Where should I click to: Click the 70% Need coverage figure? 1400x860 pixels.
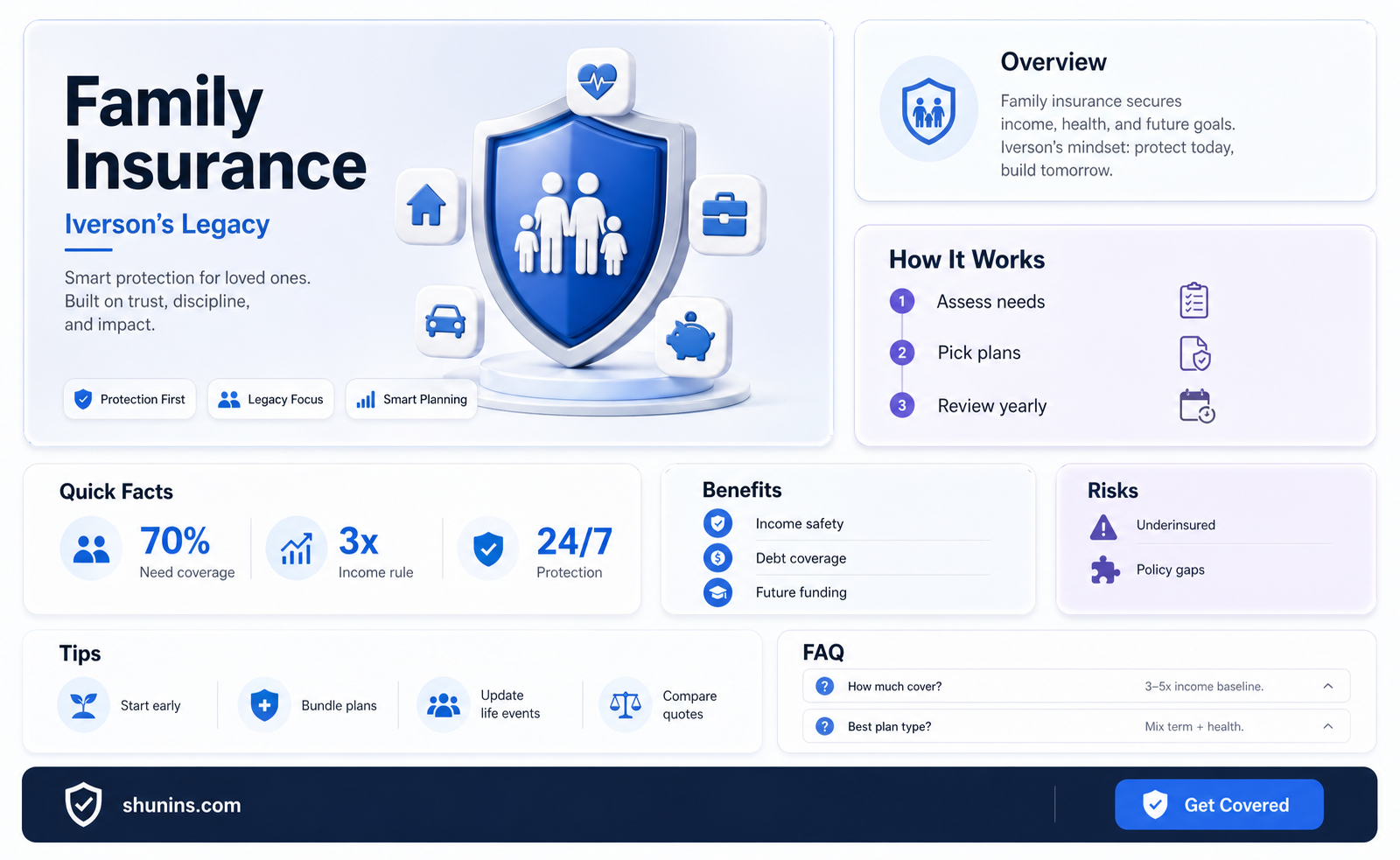(x=187, y=551)
